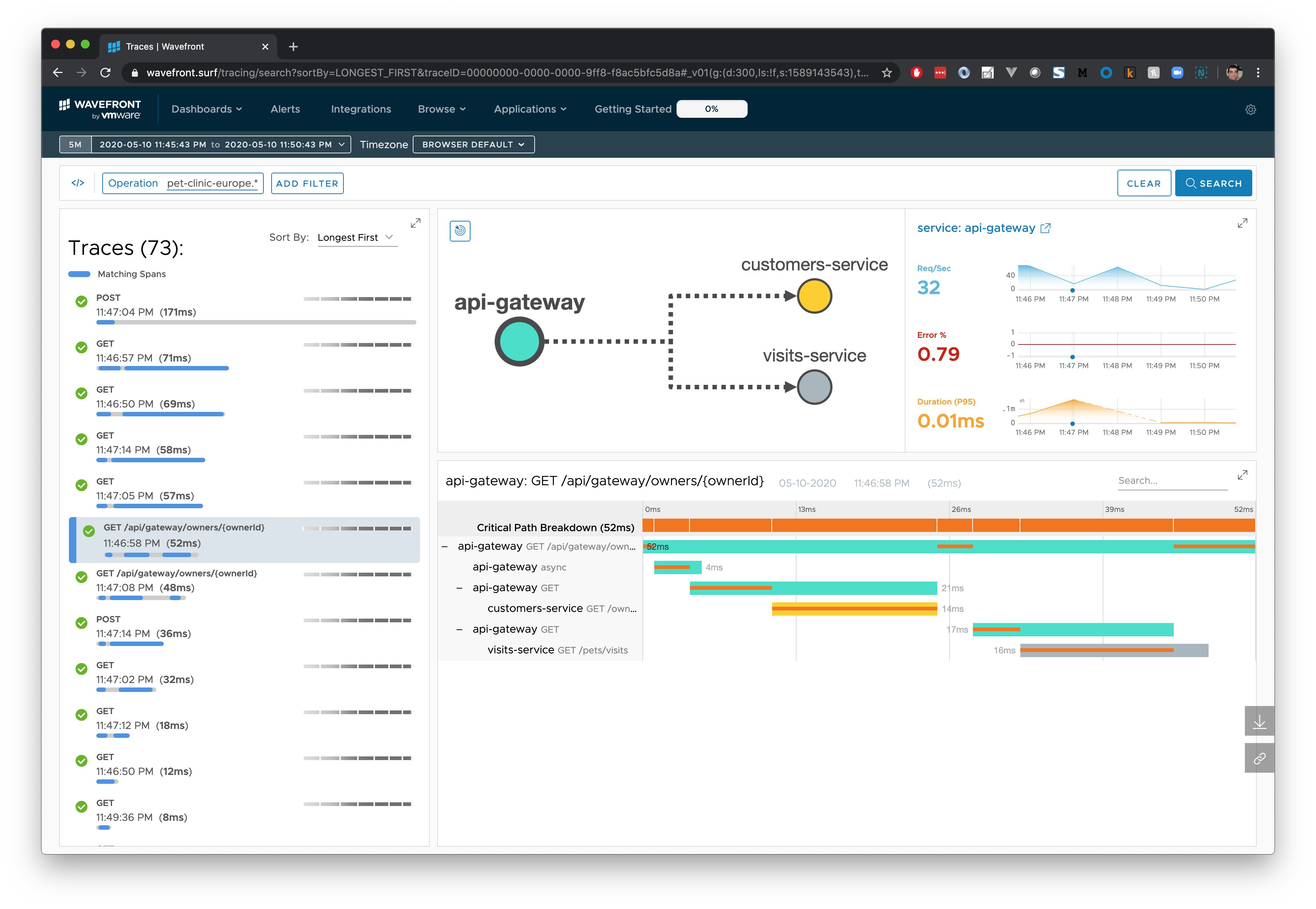This screenshot has width=1316, height=909.
Task: Select the visits-service gray node
Action: (x=814, y=387)
